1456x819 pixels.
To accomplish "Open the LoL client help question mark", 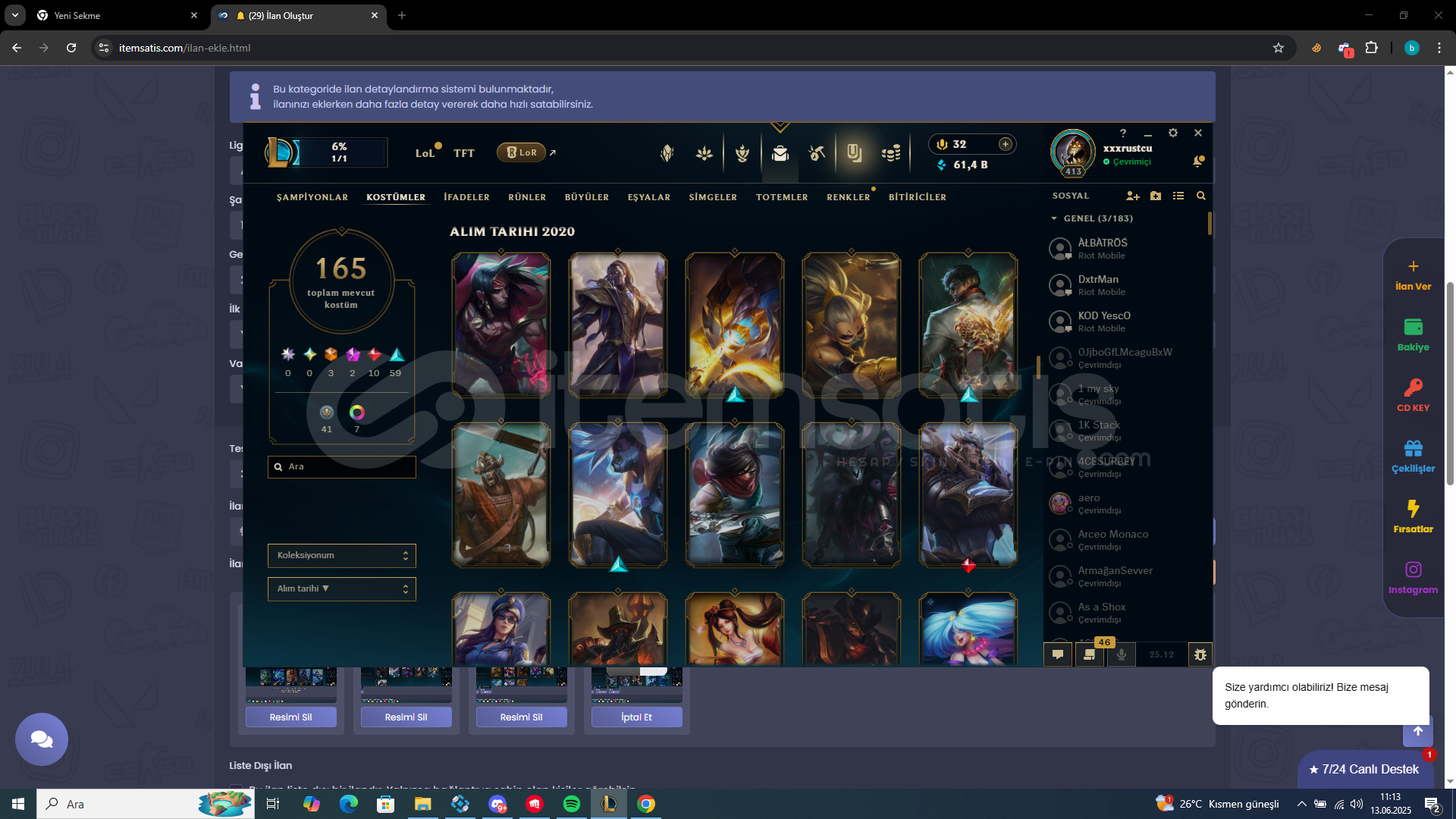I will [1123, 133].
